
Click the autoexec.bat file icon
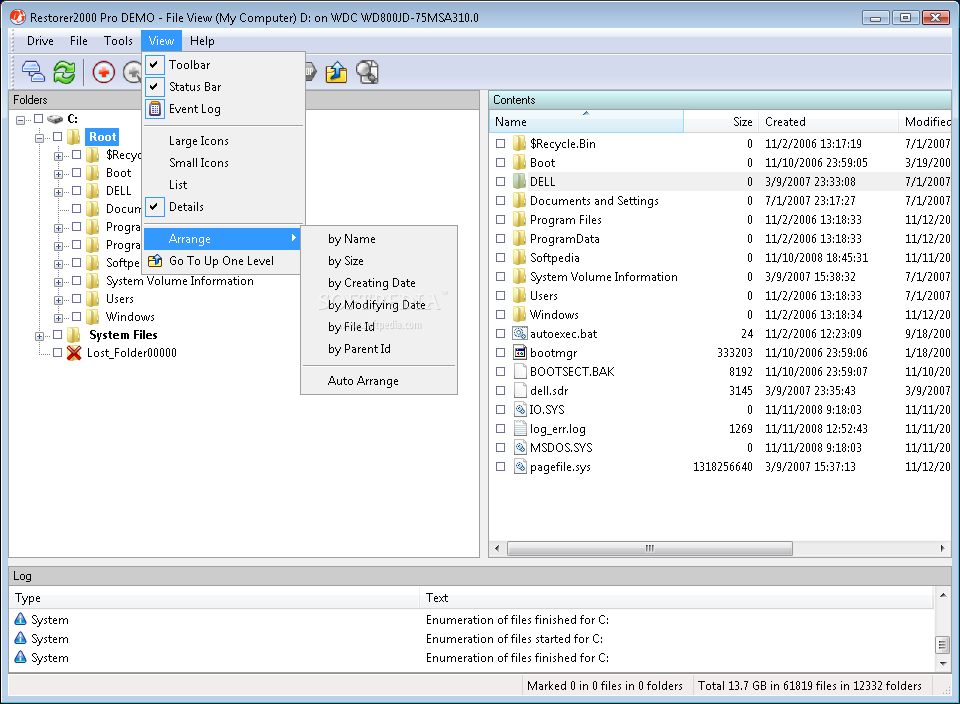tap(520, 334)
